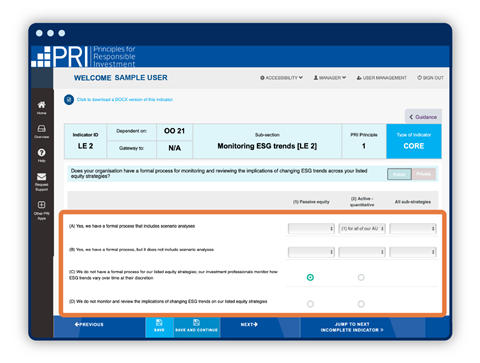
Task: Open row A Active quantitative dropdown
Action: point(362,229)
